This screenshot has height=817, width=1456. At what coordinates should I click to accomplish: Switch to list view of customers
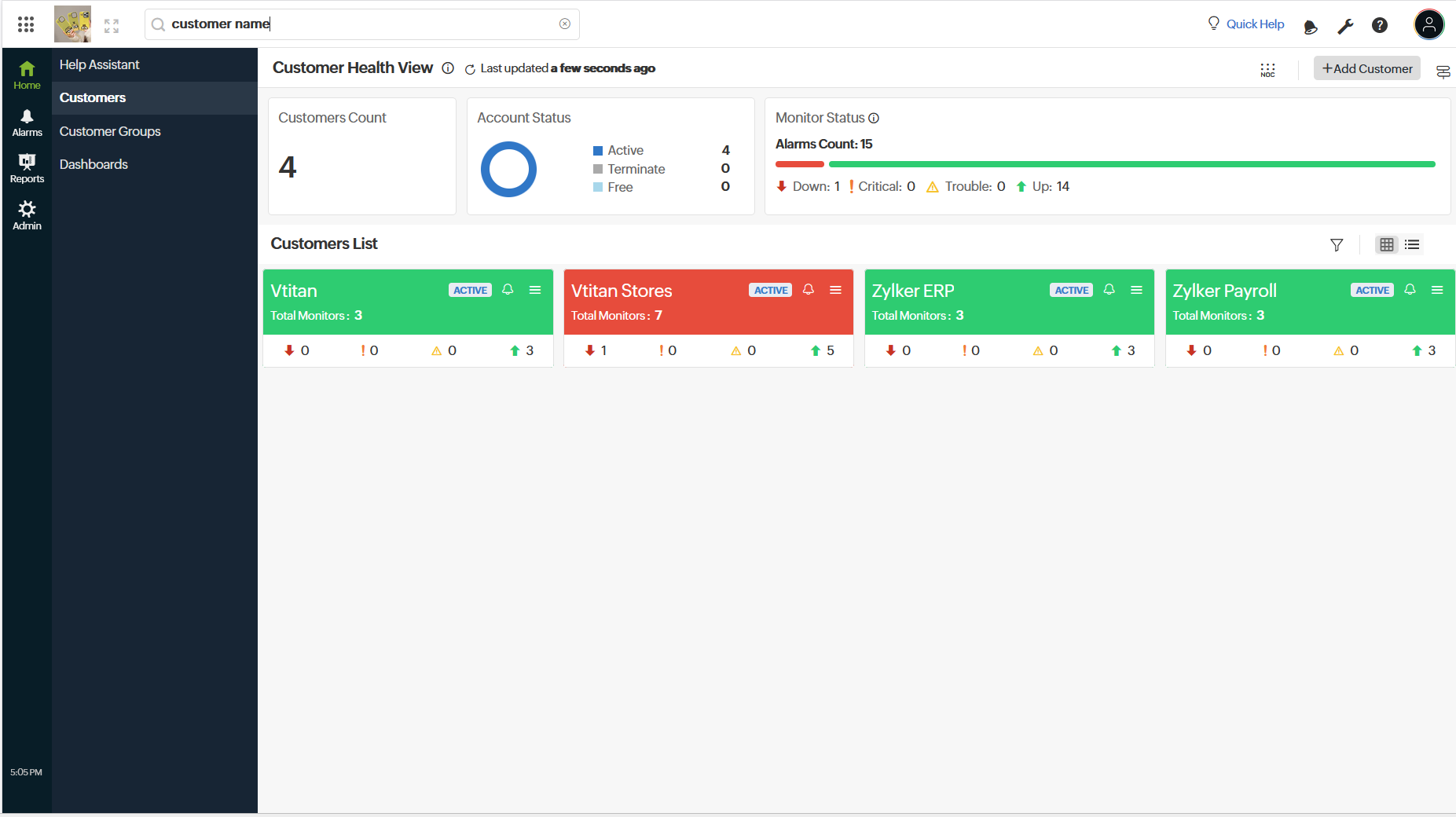coord(1412,245)
